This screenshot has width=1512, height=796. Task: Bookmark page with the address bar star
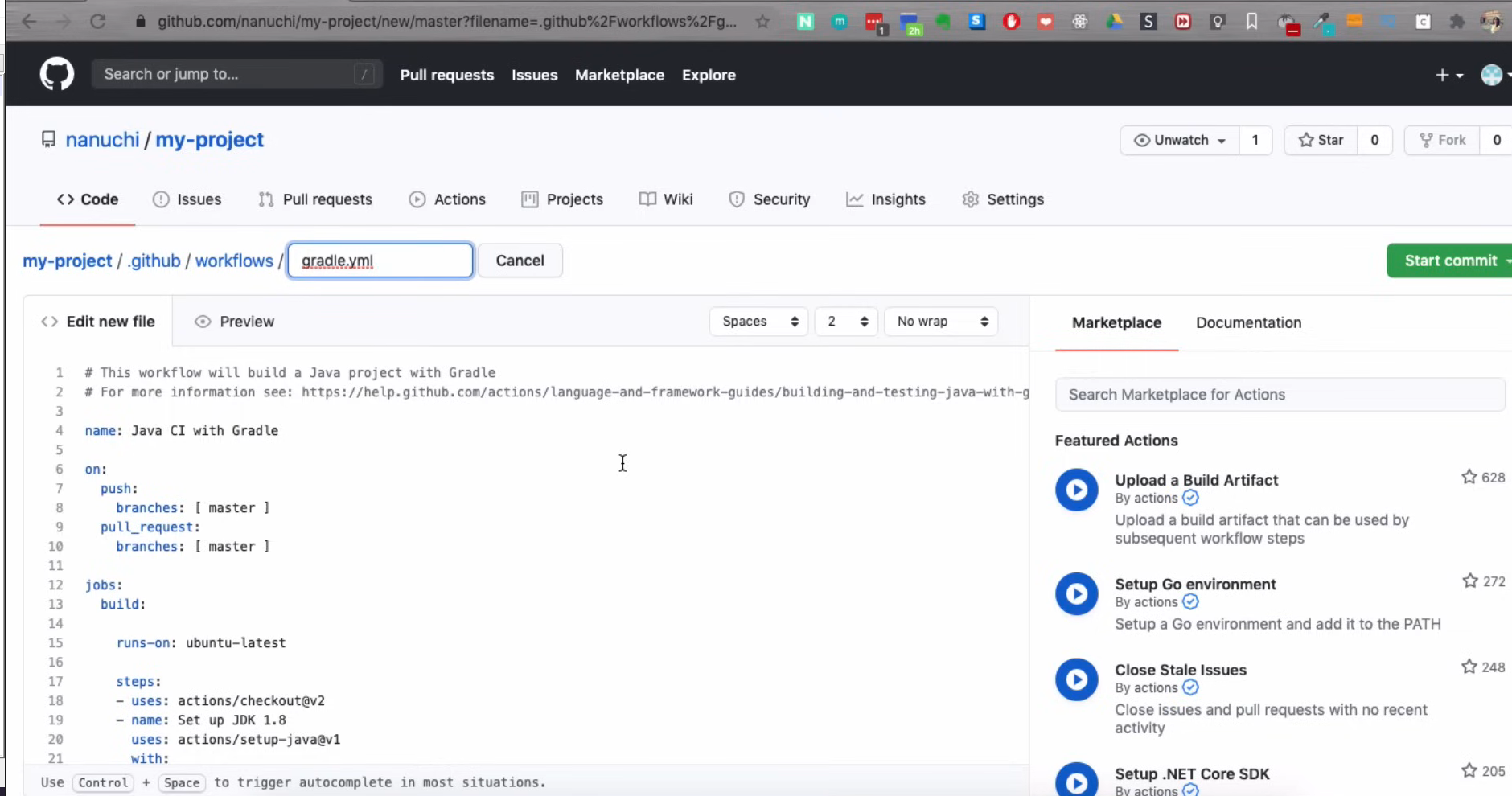[x=762, y=22]
